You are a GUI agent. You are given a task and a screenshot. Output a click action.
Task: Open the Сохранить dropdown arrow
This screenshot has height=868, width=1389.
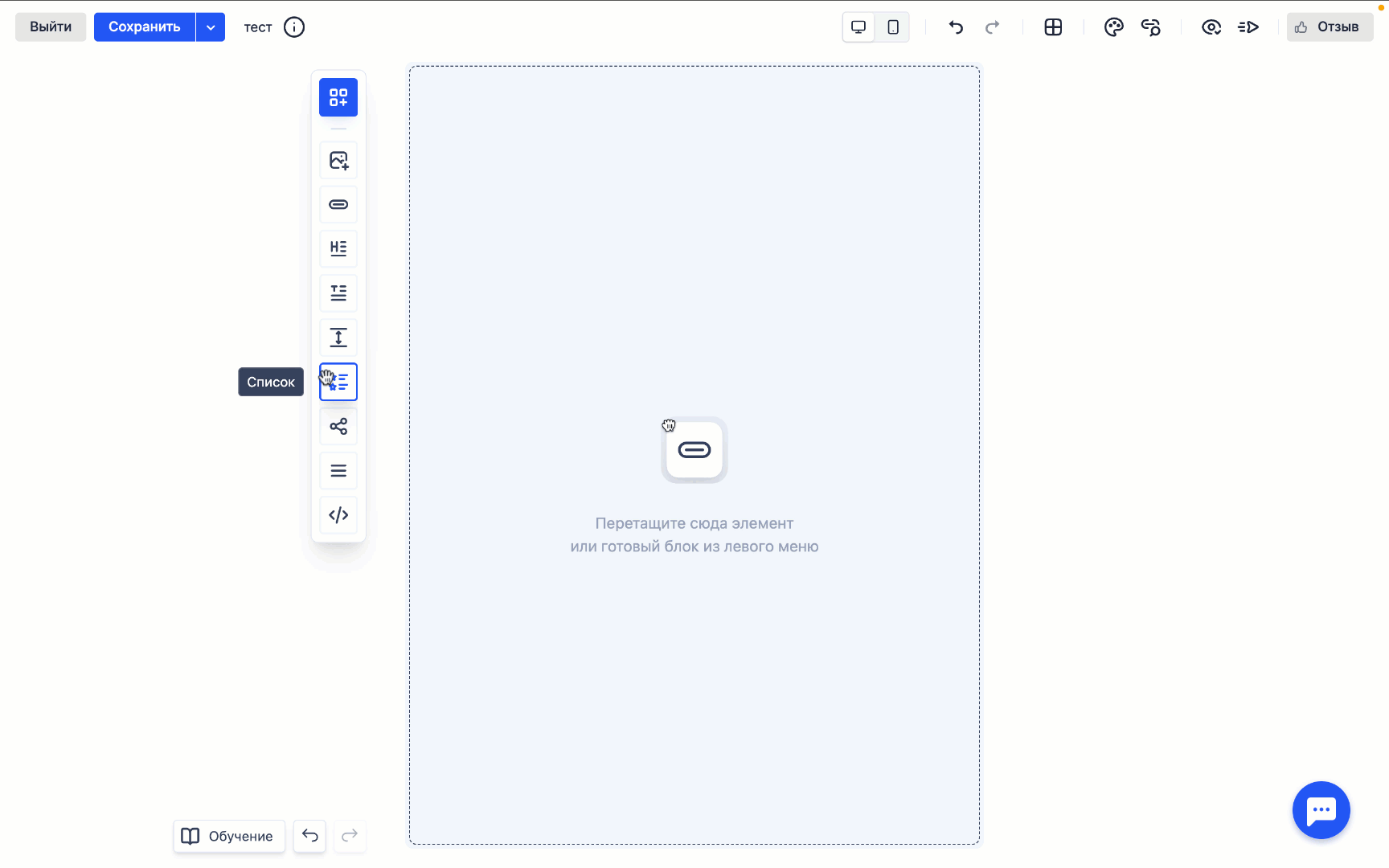(x=211, y=27)
